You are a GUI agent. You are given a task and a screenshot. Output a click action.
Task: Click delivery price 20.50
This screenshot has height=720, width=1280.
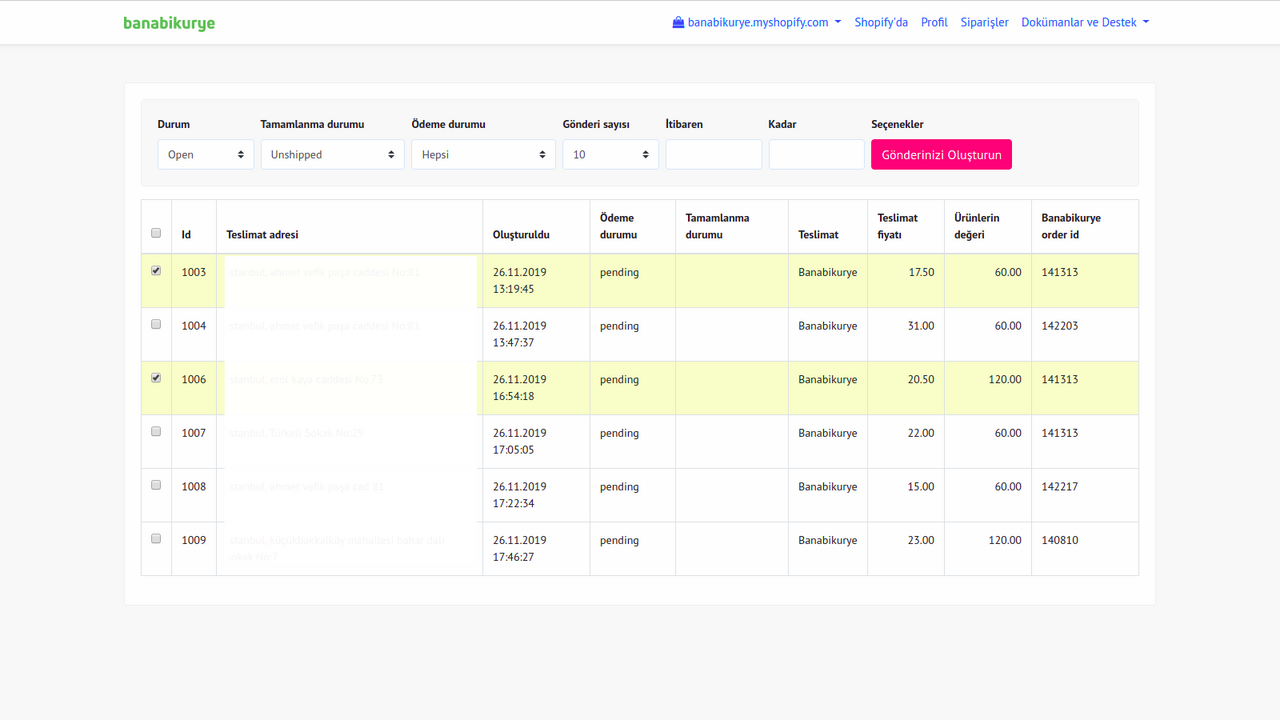[921, 380]
